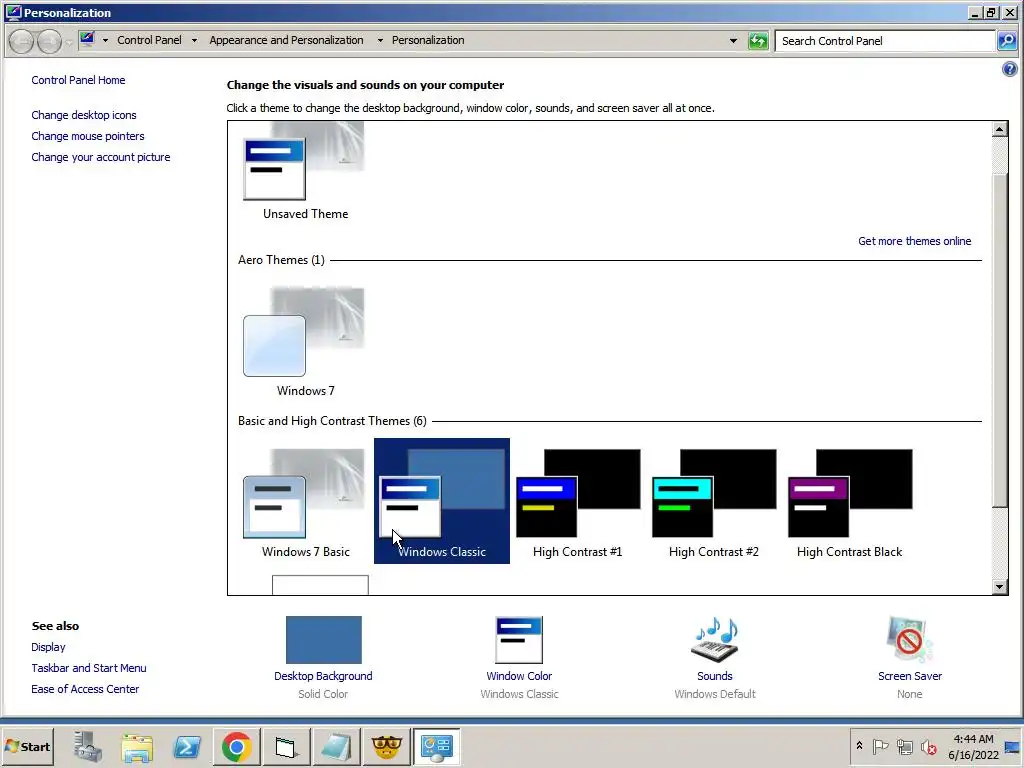The height and width of the screenshot is (768, 1024).
Task: Click the muted volume tray icon
Action: [x=928, y=746]
